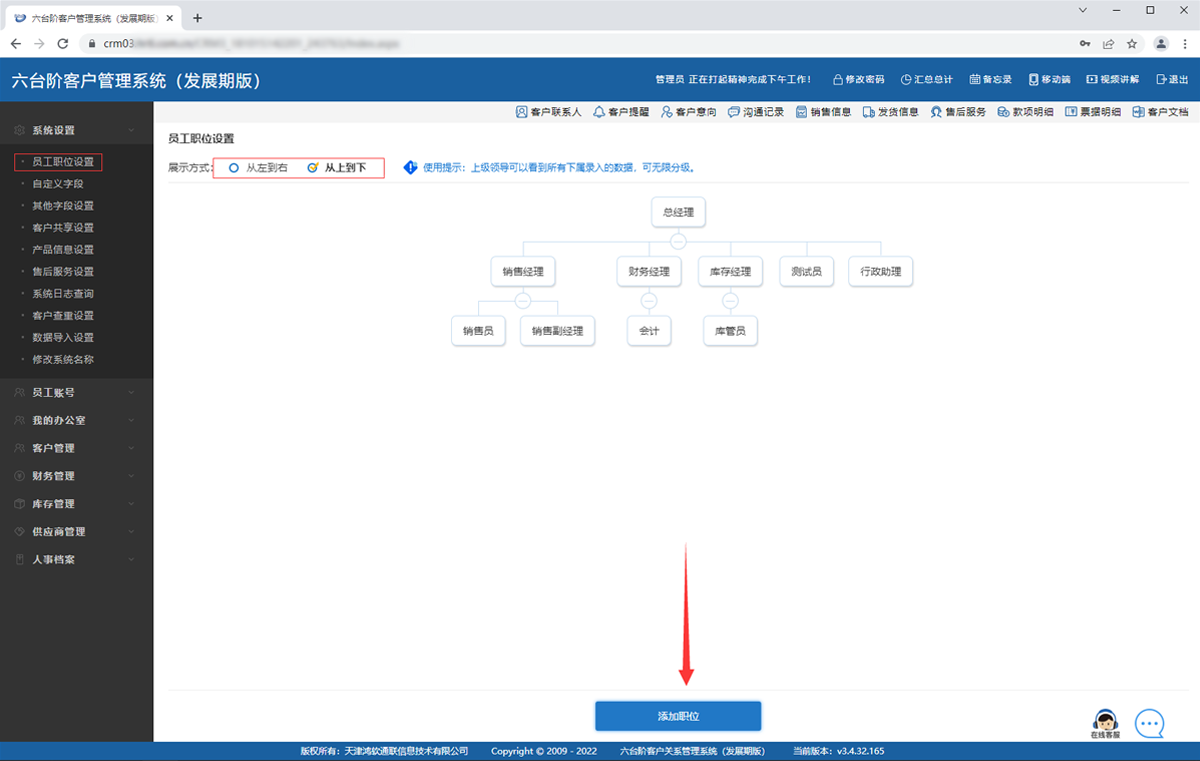Select the 销售经理 position node

tap(523, 271)
